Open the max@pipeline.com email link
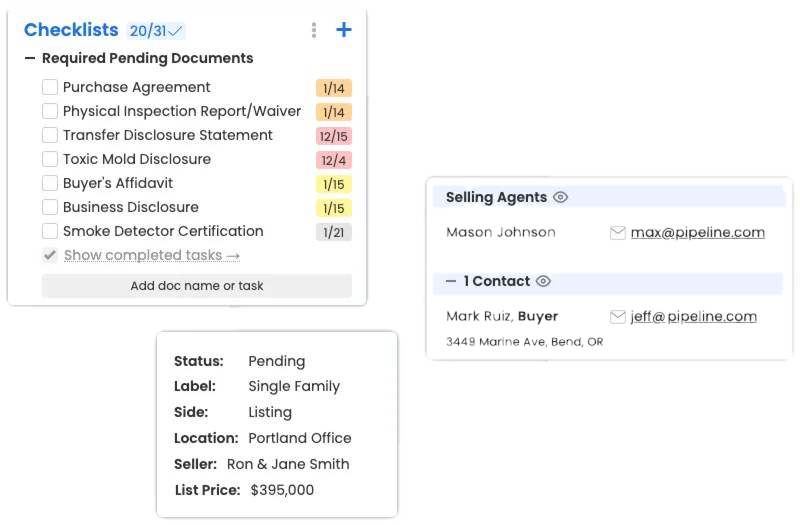 pyautogui.click(x=697, y=233)
